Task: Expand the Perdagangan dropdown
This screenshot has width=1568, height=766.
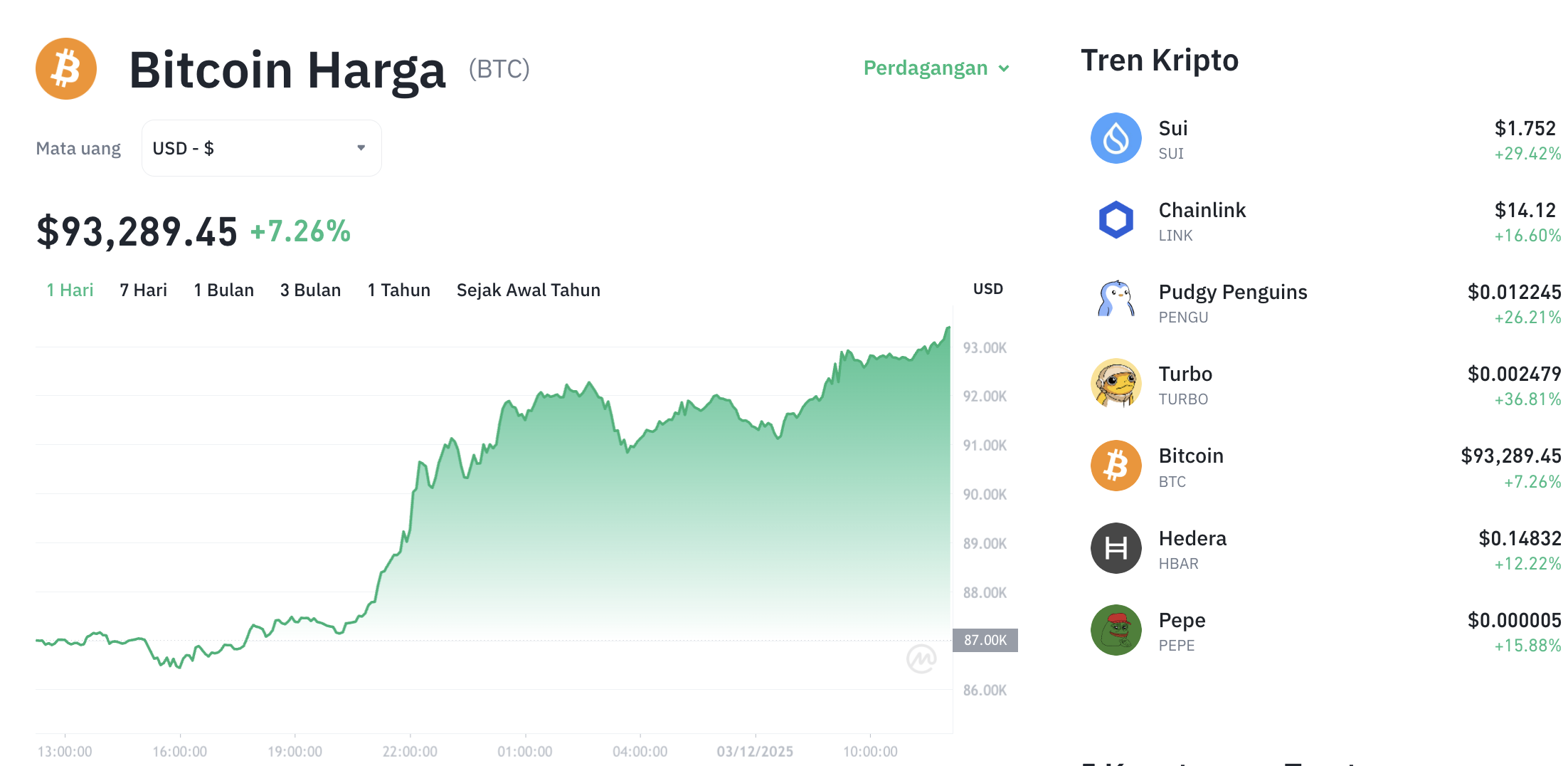Action: click(x=936, y=68)
